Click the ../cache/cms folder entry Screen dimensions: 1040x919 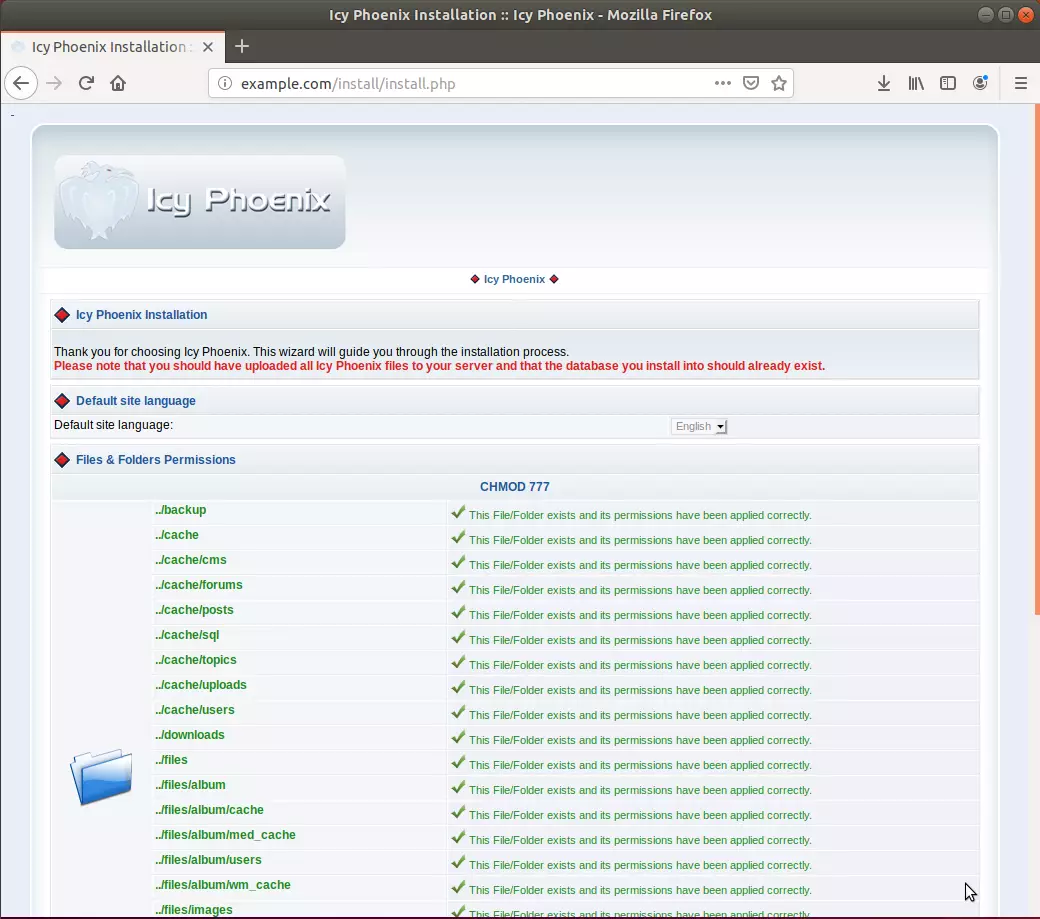point(190,560)
